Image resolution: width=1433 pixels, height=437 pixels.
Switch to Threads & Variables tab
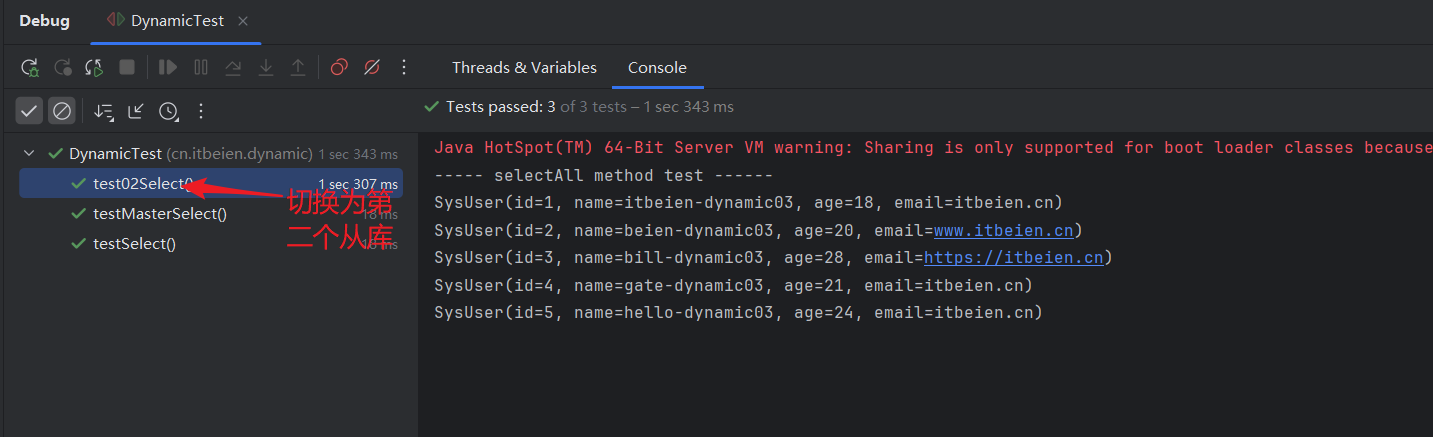524,68
